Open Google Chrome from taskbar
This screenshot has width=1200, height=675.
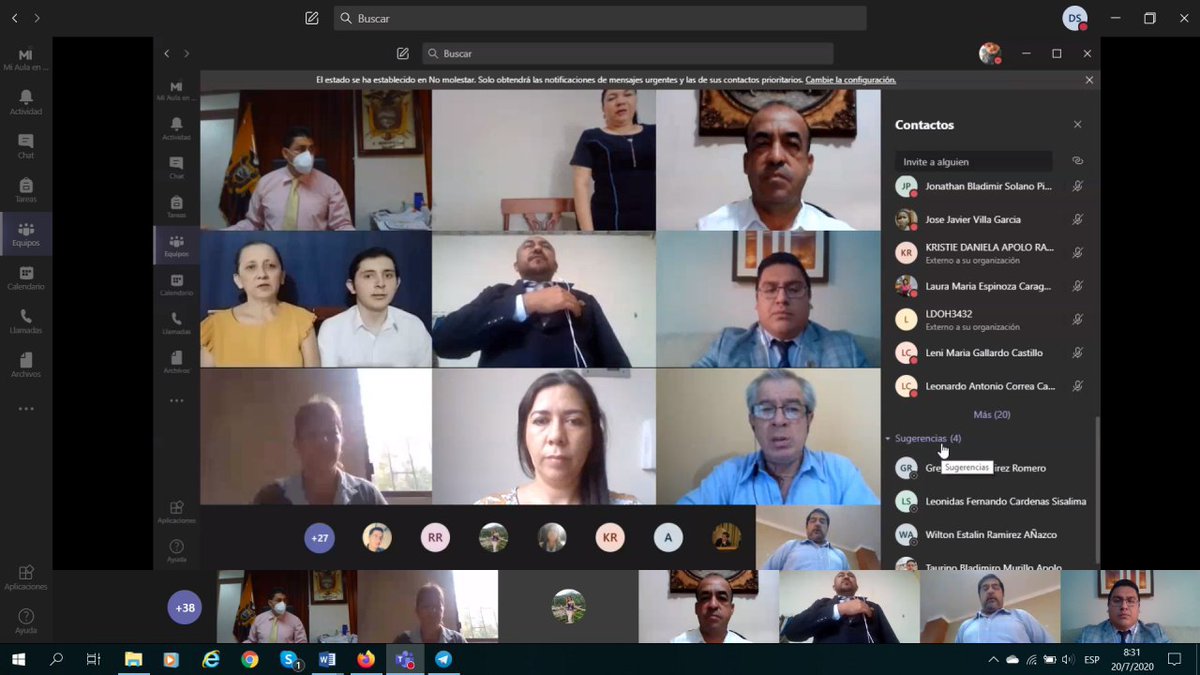(x=249, y=659)
